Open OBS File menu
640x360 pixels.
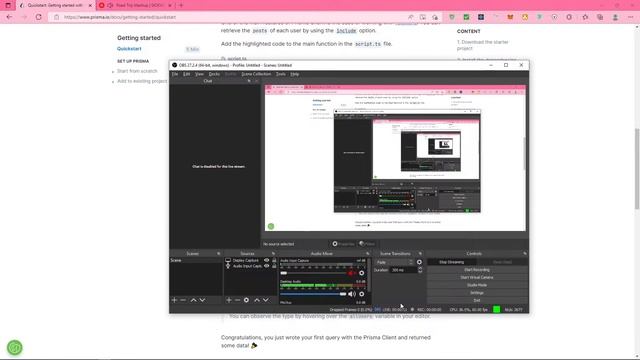pos(175,74)
